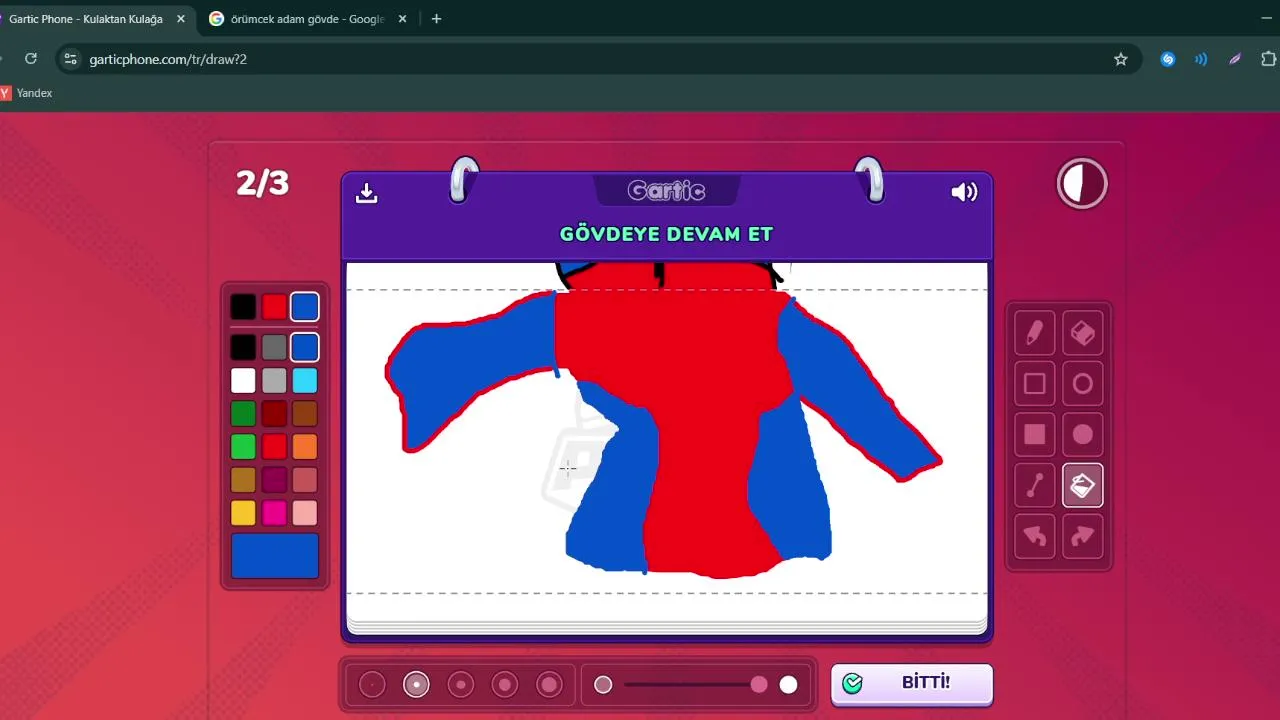This screenshot has width=1280, height=720.
Task: Select the paint bucket fill tool
Action: coord(1083,486)
